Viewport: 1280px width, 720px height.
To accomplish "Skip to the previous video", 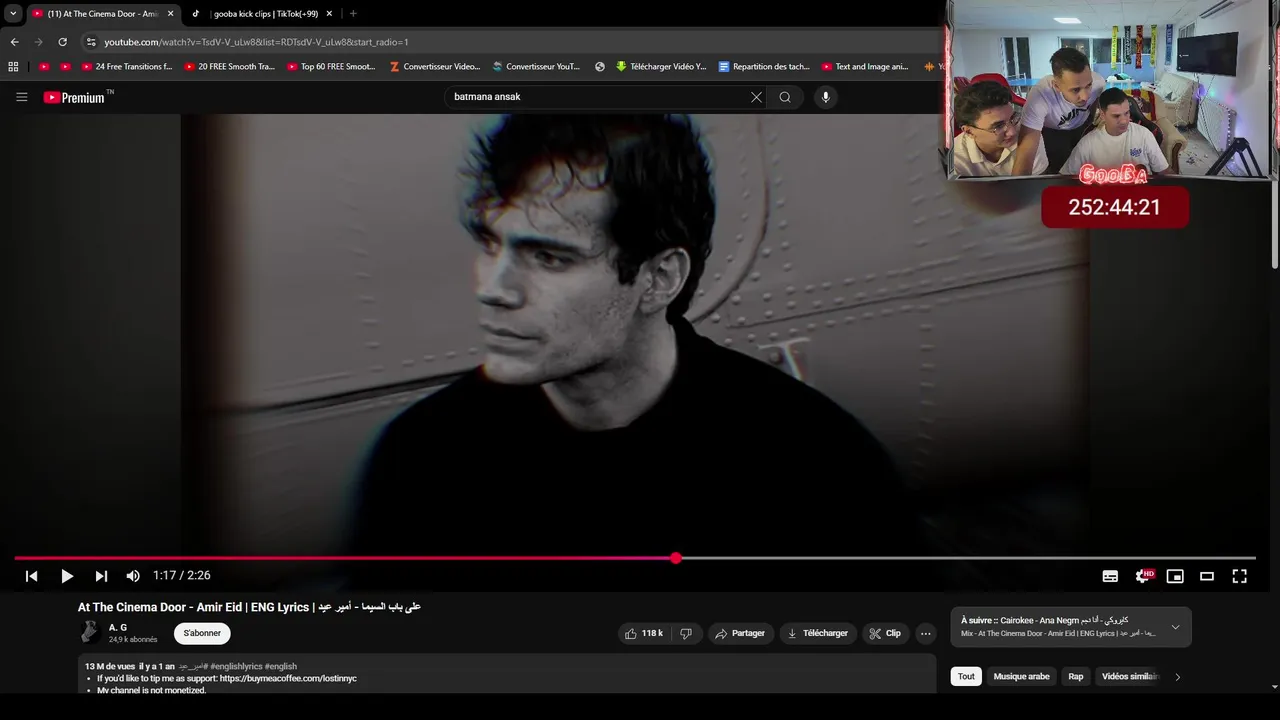I will [31, 576].
